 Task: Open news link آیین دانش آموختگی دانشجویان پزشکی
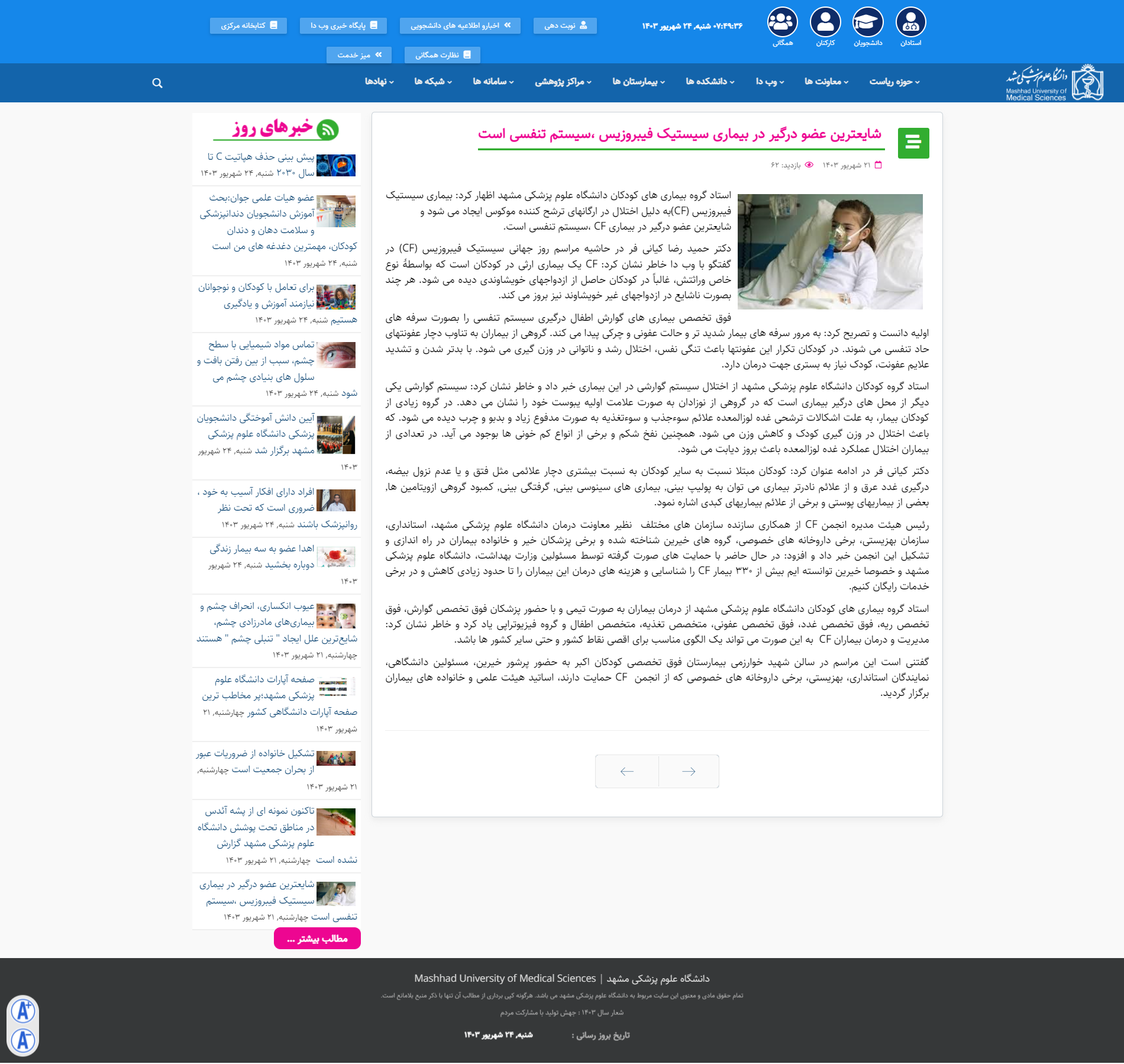256,434
